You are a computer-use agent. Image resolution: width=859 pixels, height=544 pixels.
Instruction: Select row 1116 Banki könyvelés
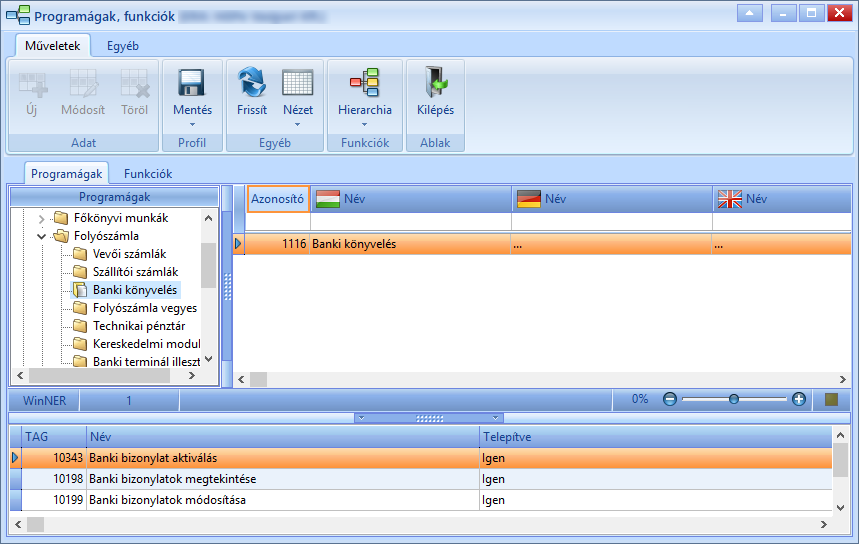tap(547, 244)
